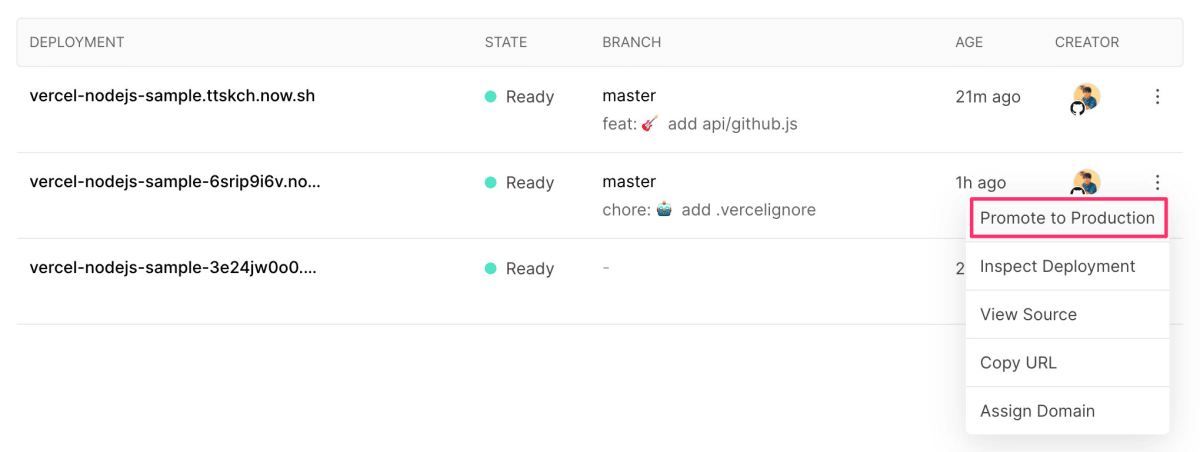
Task: Click the Ready status dot for the 3e24jw0o0 deployment
Action: (x=491, y=269)
